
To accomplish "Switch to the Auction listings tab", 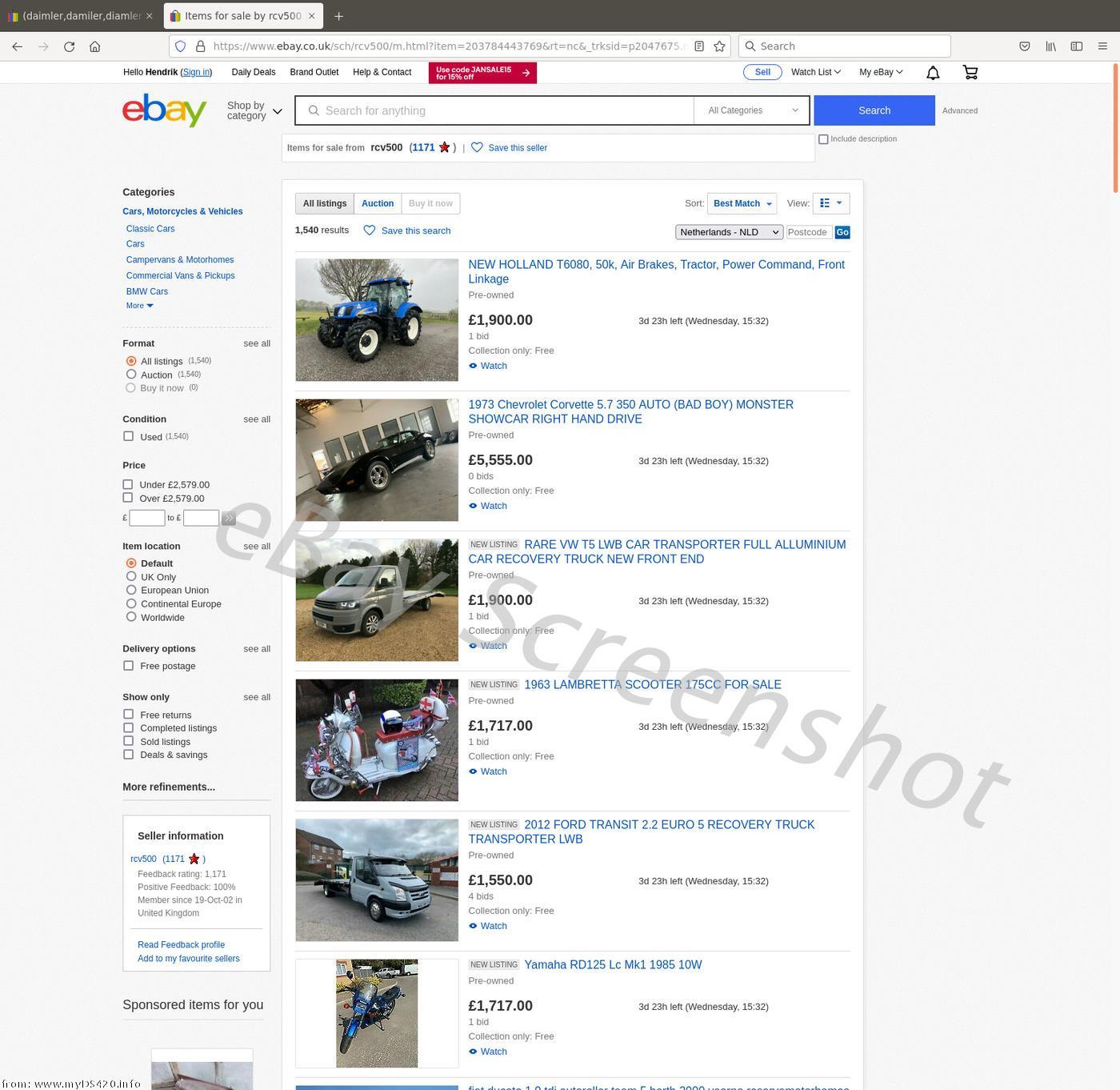I will point(378,203).
